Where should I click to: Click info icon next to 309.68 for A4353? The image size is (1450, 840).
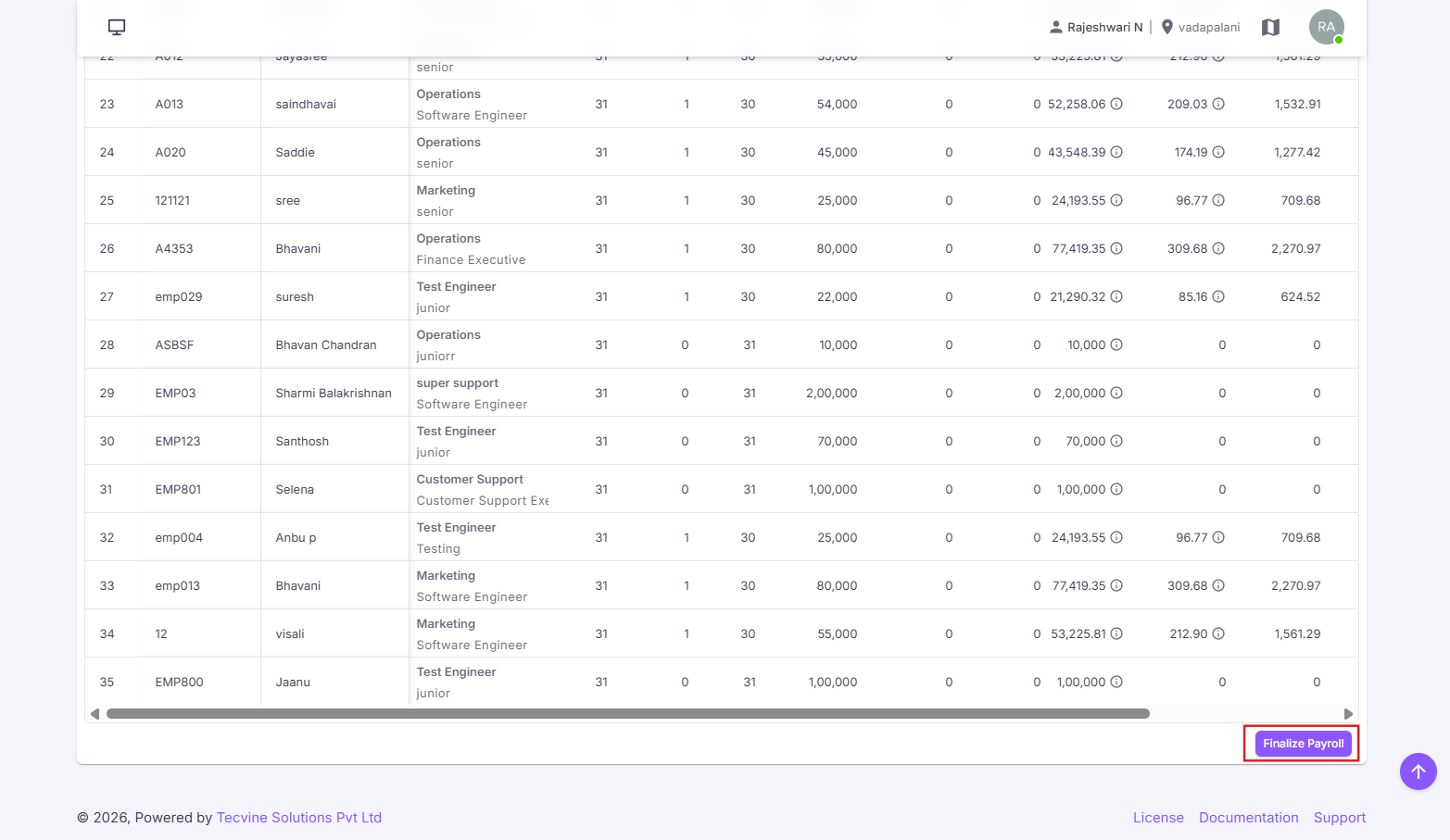pyautogui.click(x=1218, y=248)
